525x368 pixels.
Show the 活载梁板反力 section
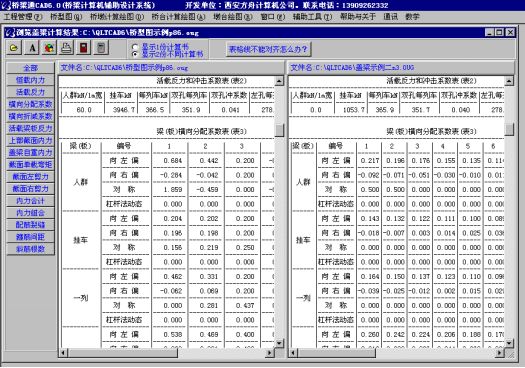click(x=30, y=128)
